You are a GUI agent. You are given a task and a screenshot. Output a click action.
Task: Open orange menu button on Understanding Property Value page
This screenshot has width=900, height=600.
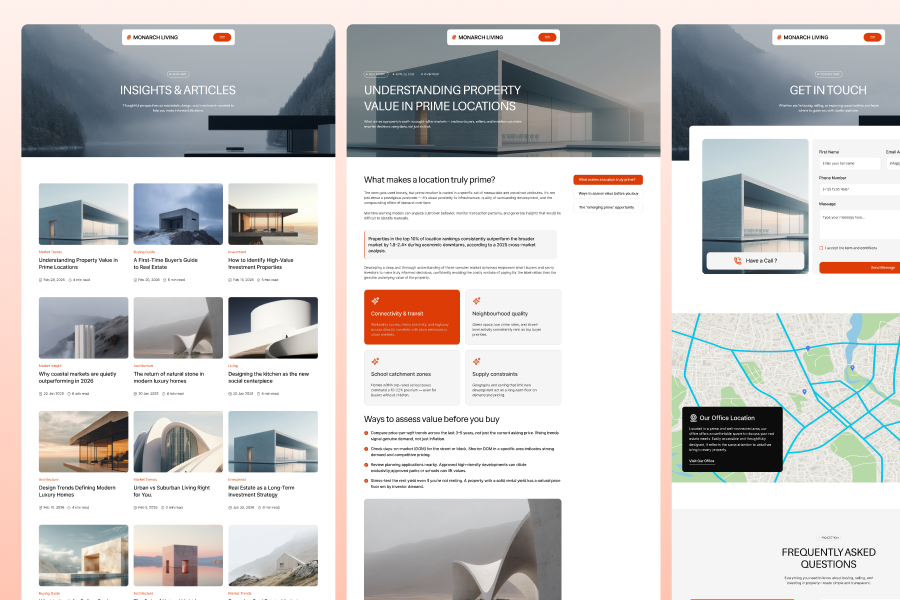(x=547, y=37)
